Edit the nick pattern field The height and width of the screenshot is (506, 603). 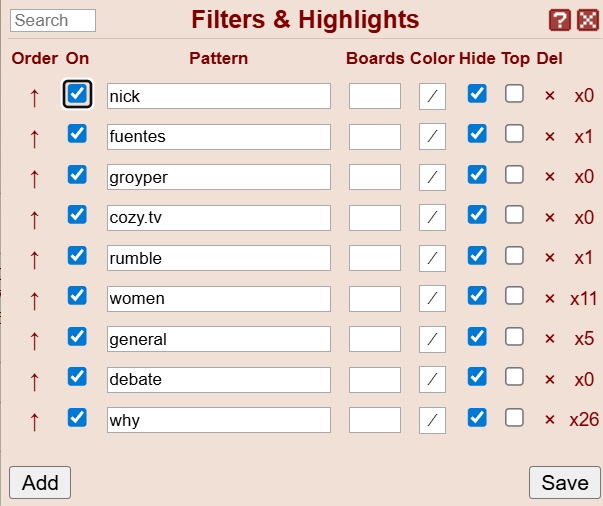pyautogui.click(x=219, y=96)
